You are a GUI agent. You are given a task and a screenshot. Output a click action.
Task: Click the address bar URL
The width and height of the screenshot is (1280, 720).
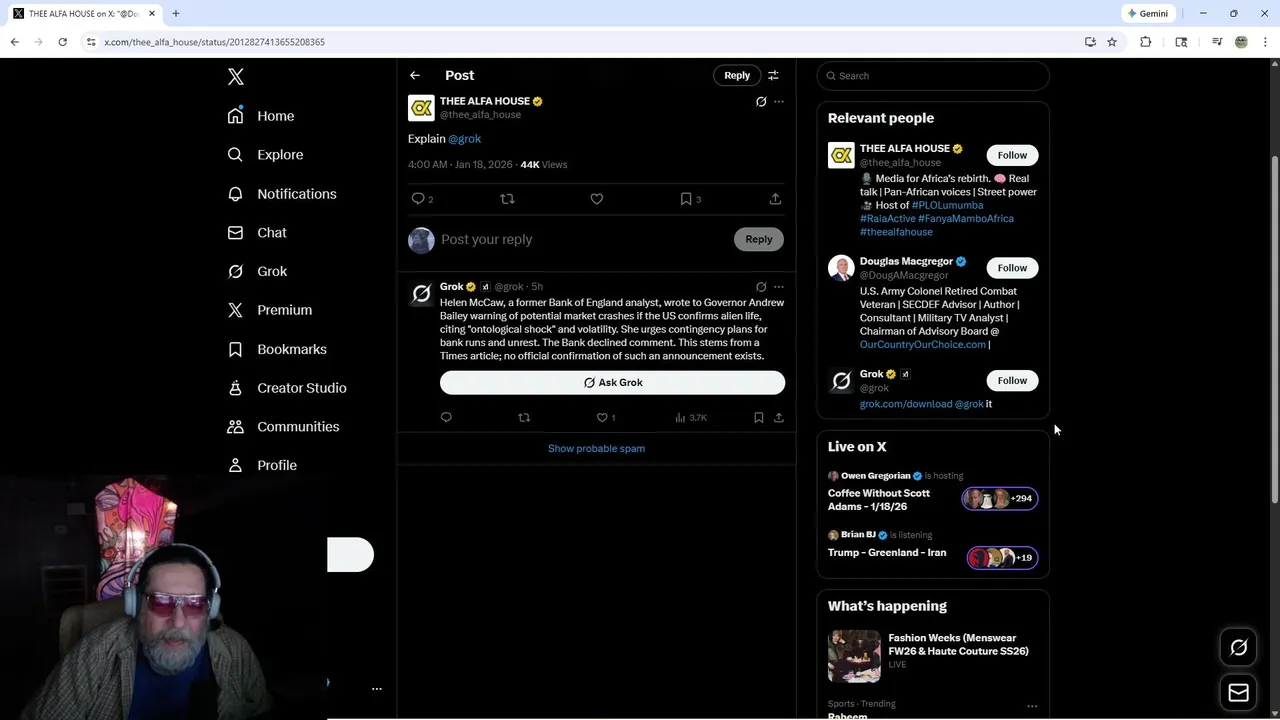tap(214, 42)
